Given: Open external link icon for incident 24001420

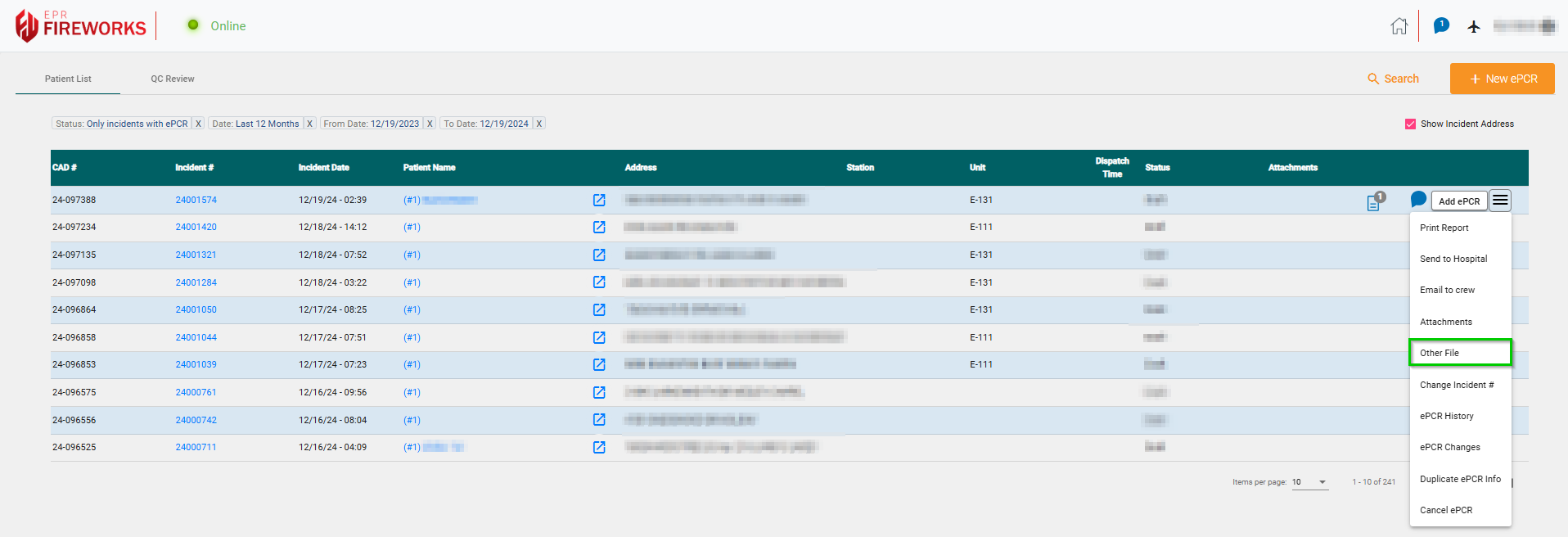Looking at the screenshot, I should tap(599, 228).
